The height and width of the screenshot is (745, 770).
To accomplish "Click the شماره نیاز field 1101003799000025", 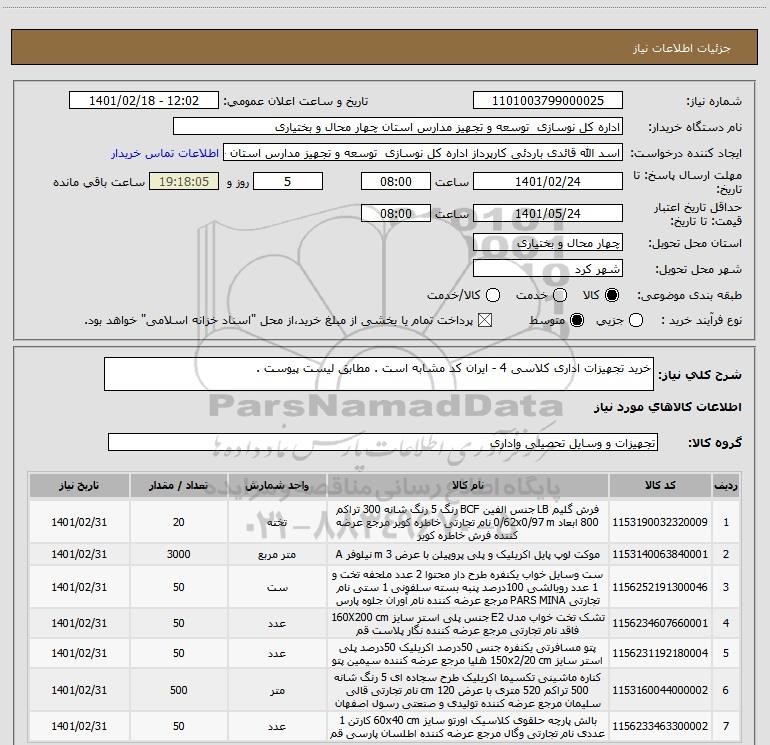I will 548,101.
